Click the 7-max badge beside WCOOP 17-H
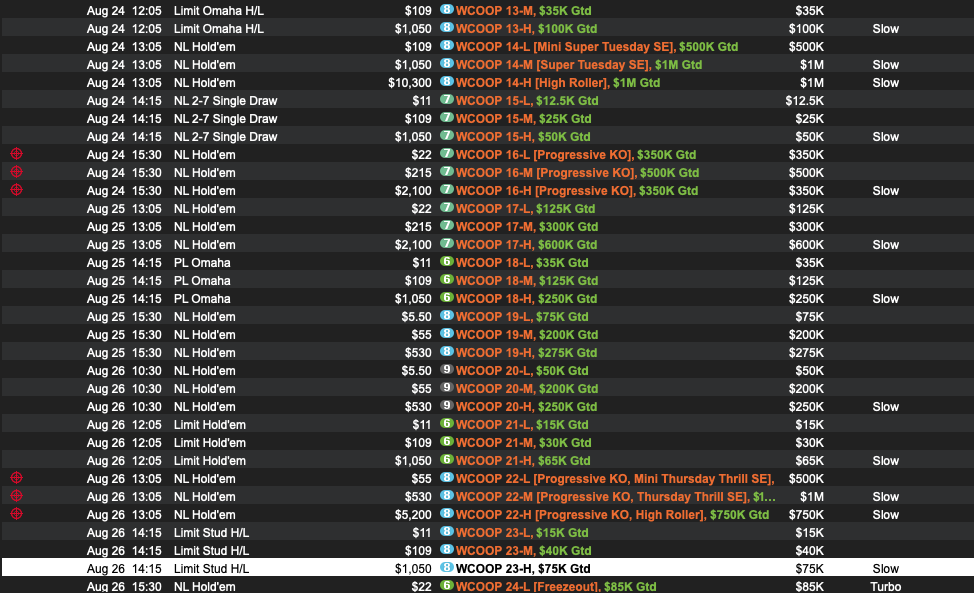 (447, 243)
